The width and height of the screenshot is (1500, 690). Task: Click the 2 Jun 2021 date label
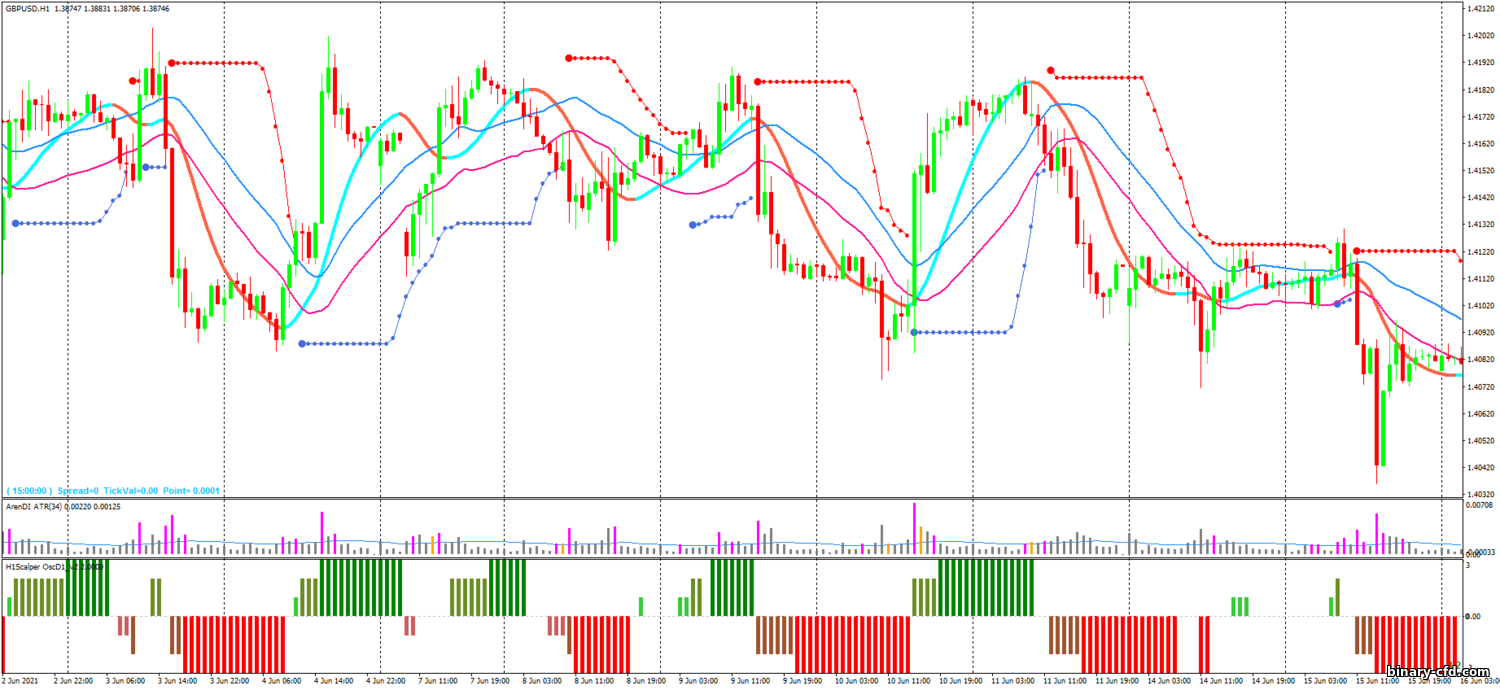(20, 681)
